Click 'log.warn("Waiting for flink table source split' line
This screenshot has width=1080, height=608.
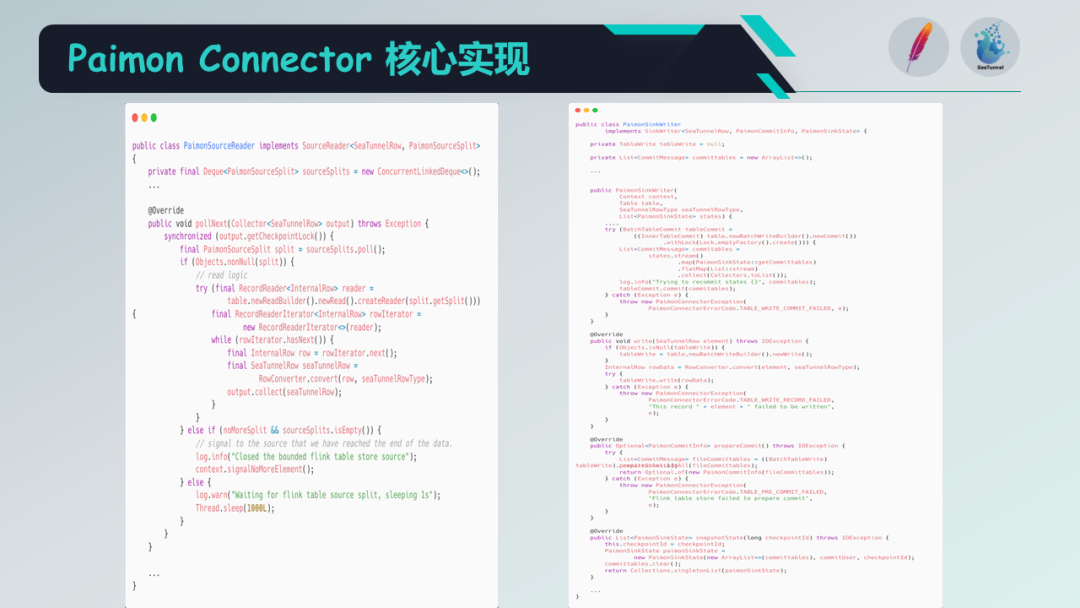318,495
